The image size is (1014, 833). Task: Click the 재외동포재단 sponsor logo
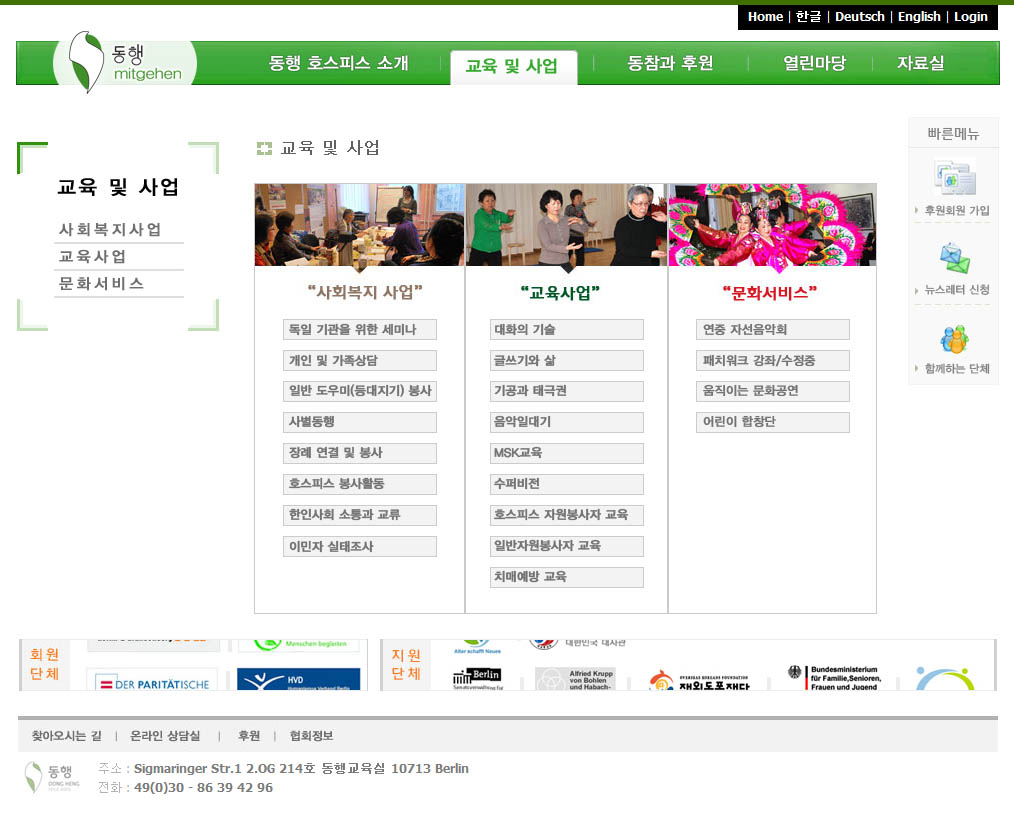coord(700,681)
